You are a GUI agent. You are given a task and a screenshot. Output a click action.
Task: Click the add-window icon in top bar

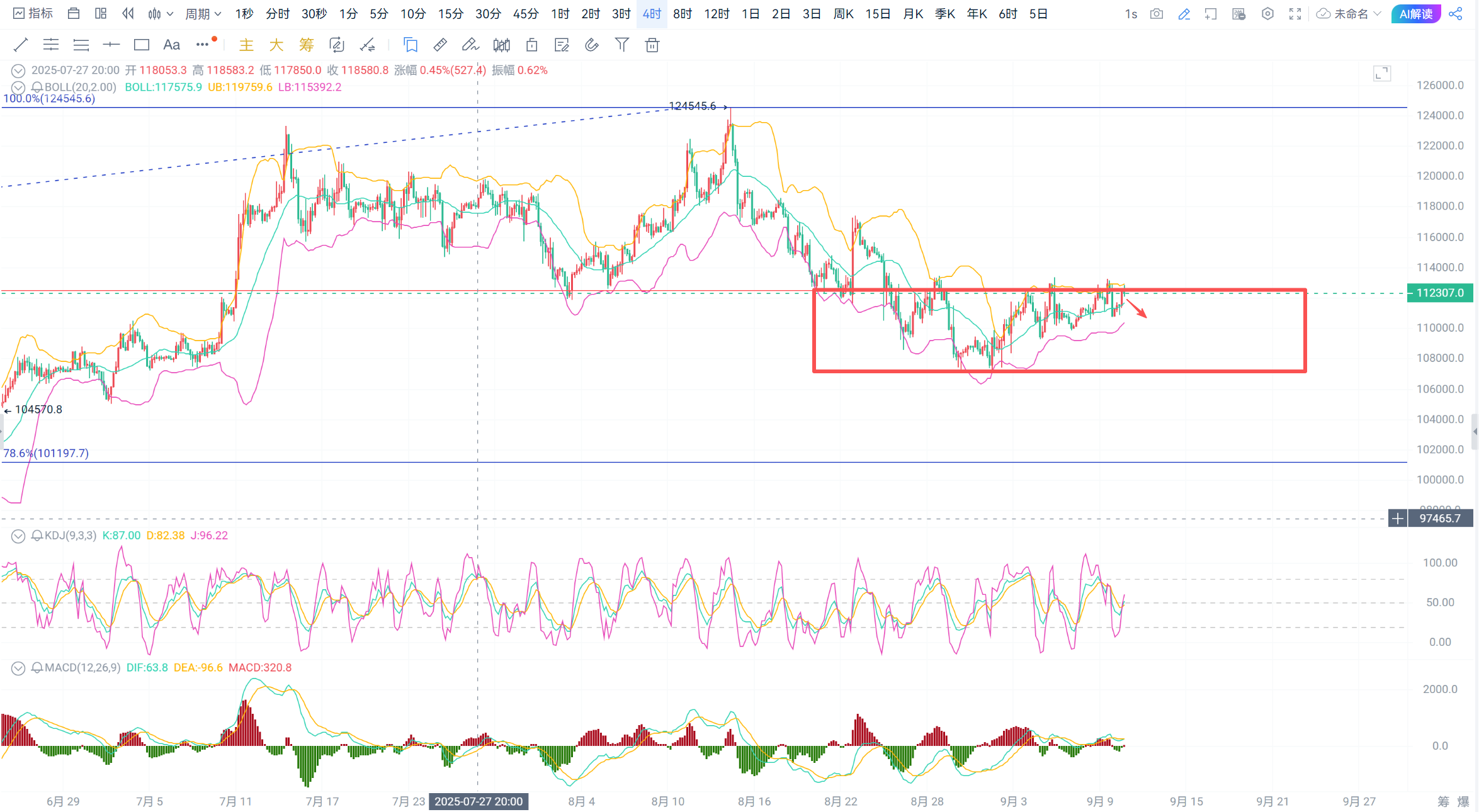[x=1211, y=14]
